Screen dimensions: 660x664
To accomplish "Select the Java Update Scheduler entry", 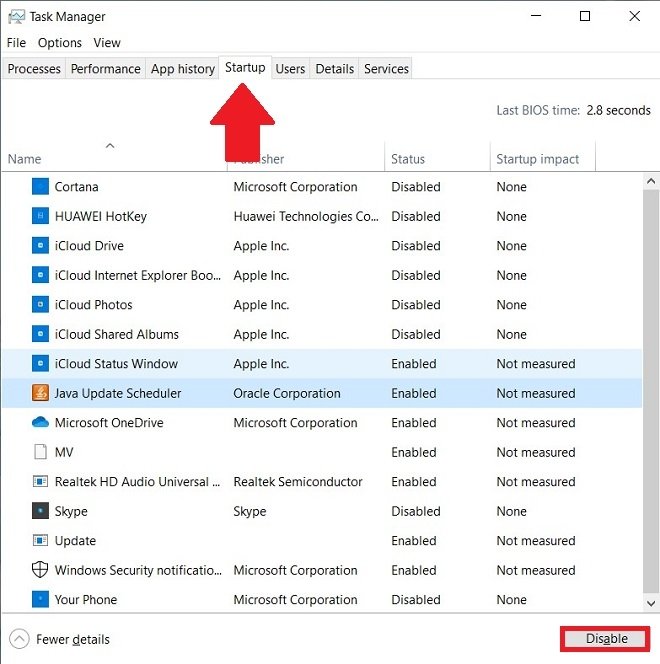I will [x=118, y=393].
